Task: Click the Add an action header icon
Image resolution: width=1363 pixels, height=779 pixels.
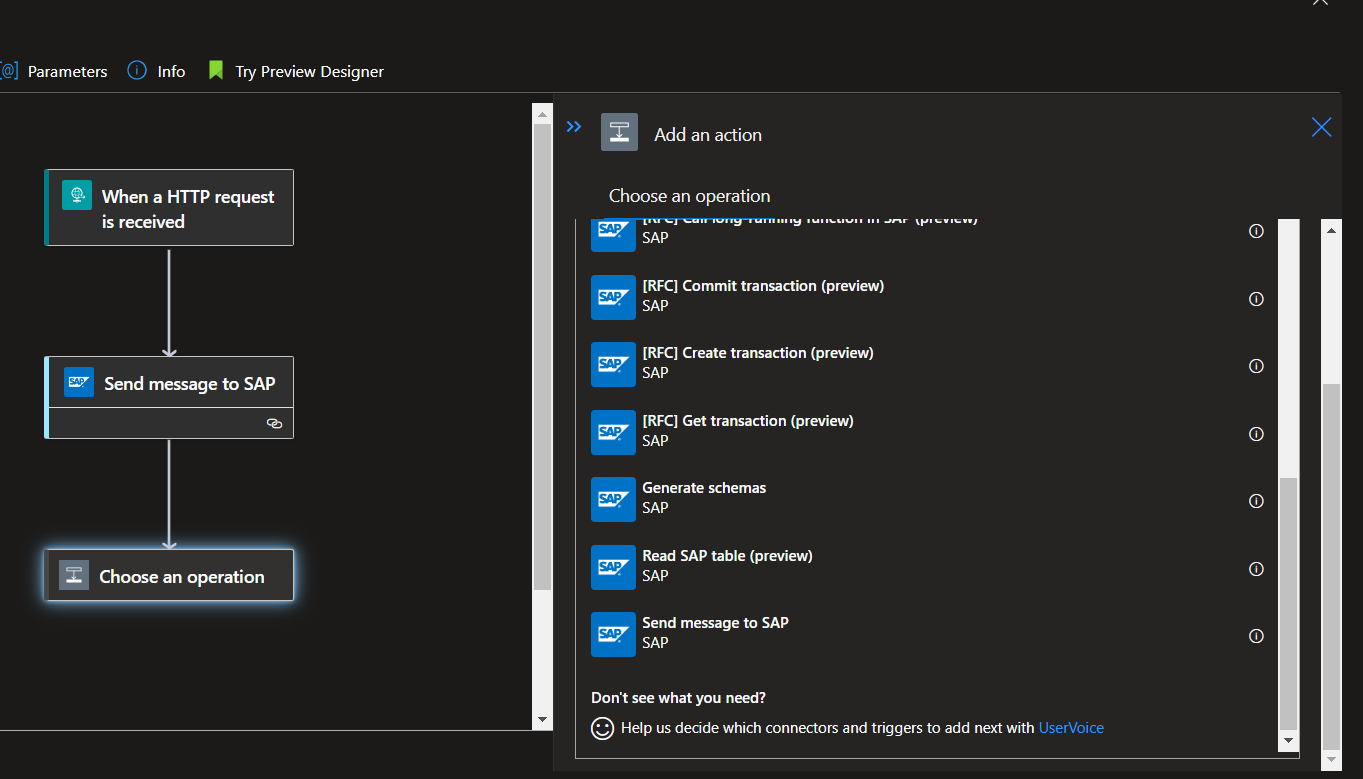Action: [x=619, y=132]
